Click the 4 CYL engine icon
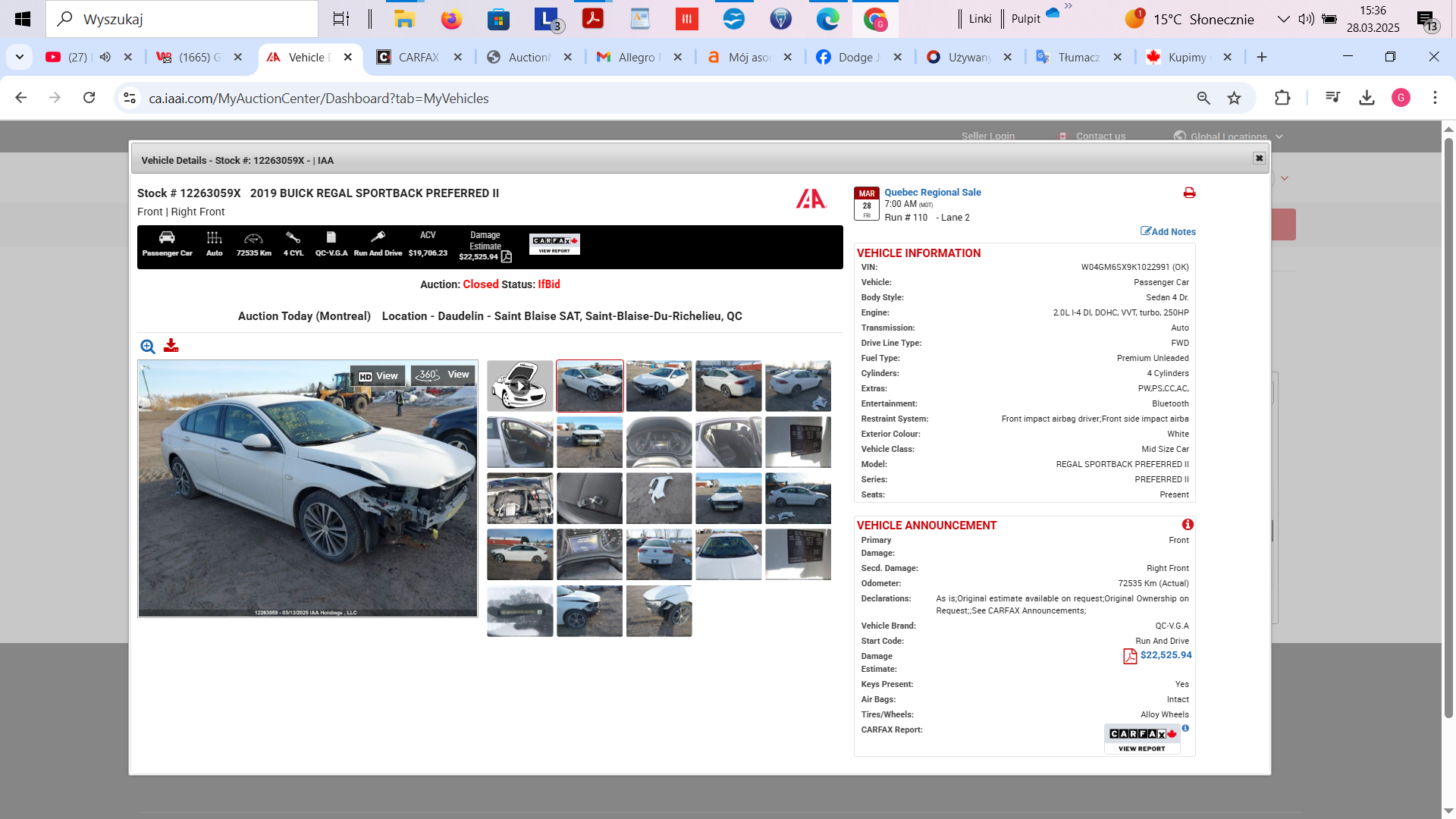 tap(293, 237)
